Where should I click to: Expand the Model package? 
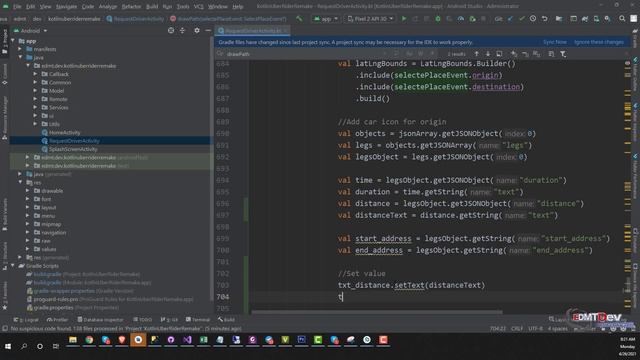[x=36, y=91]
